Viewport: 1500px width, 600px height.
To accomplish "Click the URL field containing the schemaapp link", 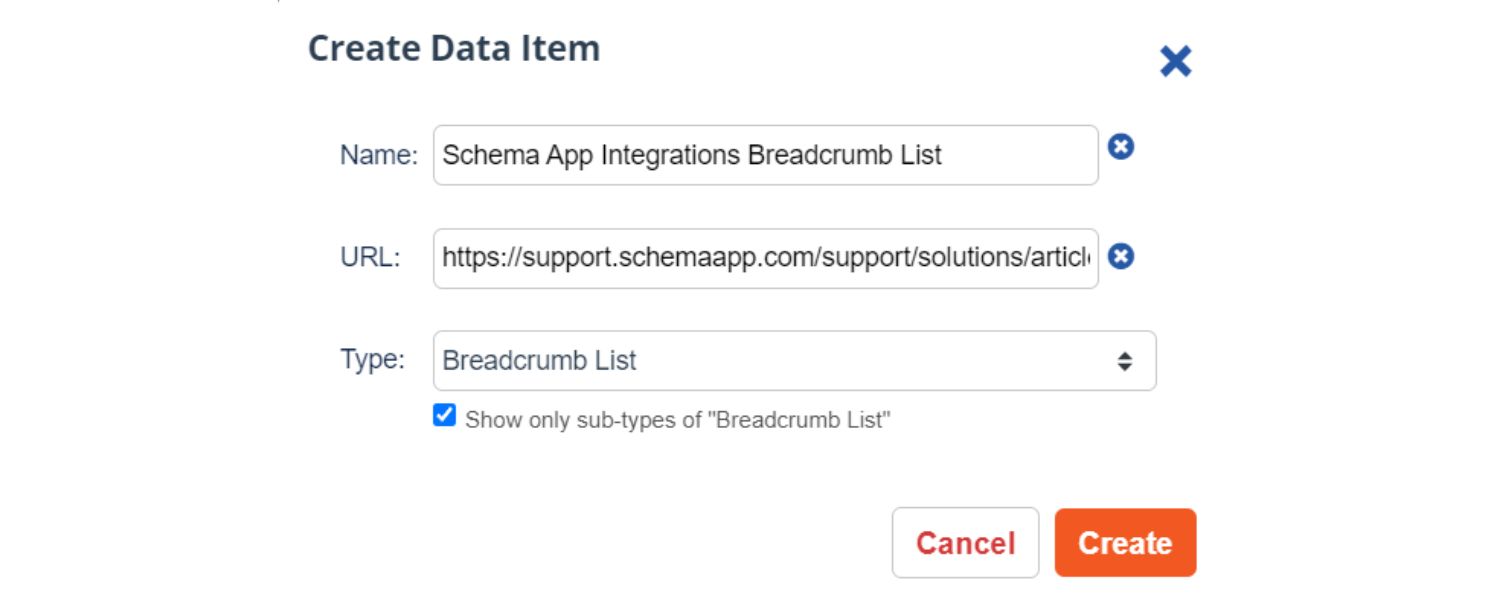I will [765, 256].
